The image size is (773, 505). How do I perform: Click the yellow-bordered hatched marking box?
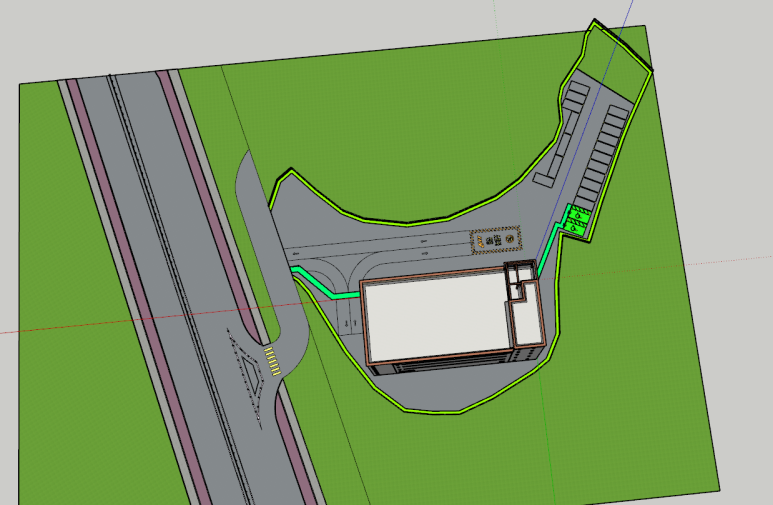496,240
